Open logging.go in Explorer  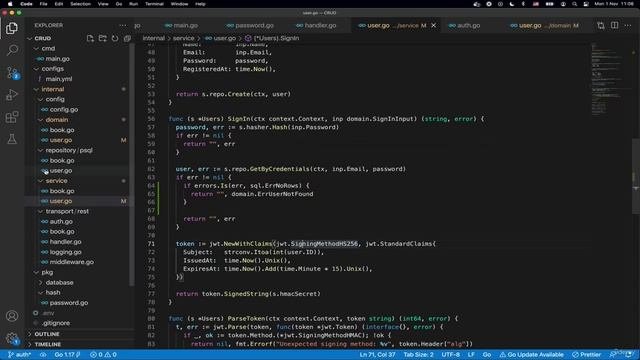[65, 252]
